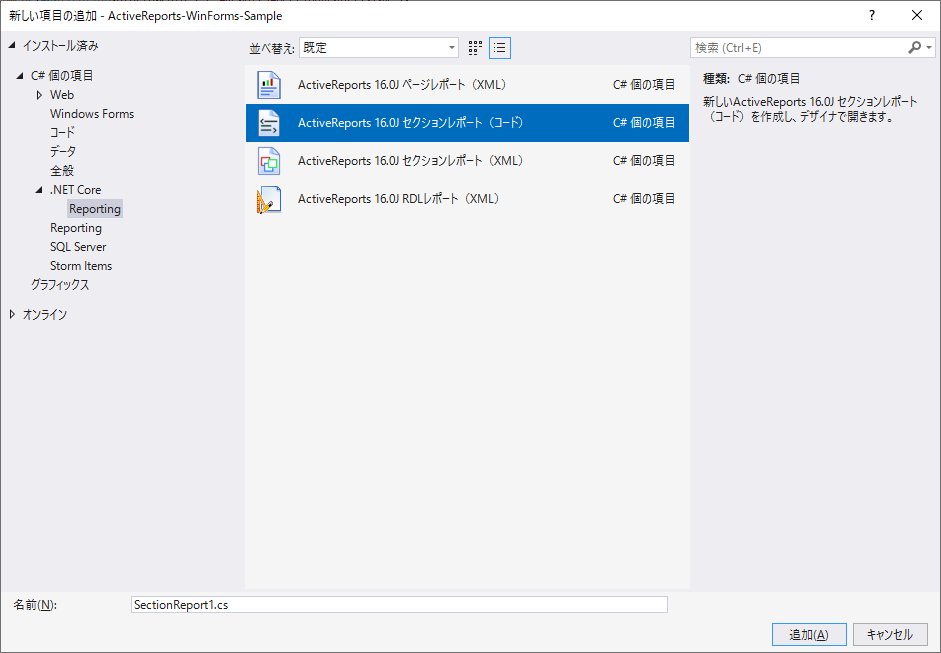Click C# 個の項目 label on RDLレポート row
Image resolution: width=941 pixels, height=653 pixels.
[644, 199]
